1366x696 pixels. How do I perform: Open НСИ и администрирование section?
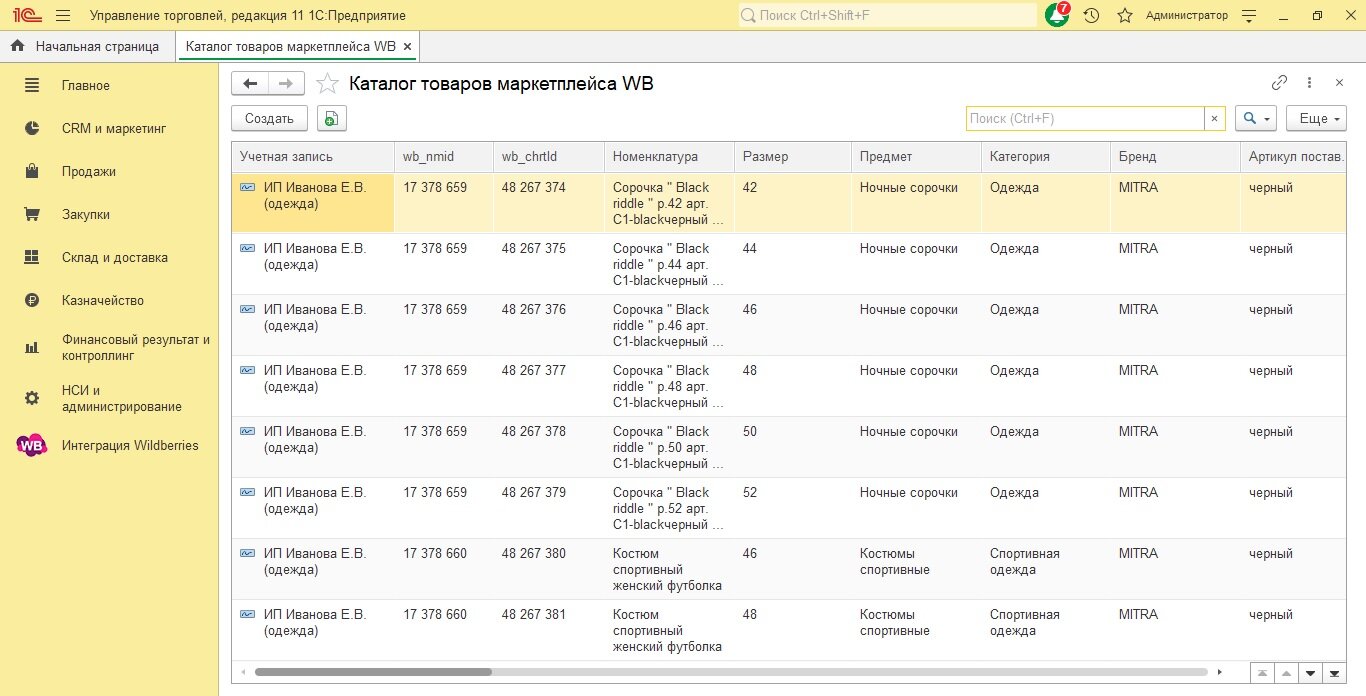pos(122,399)
